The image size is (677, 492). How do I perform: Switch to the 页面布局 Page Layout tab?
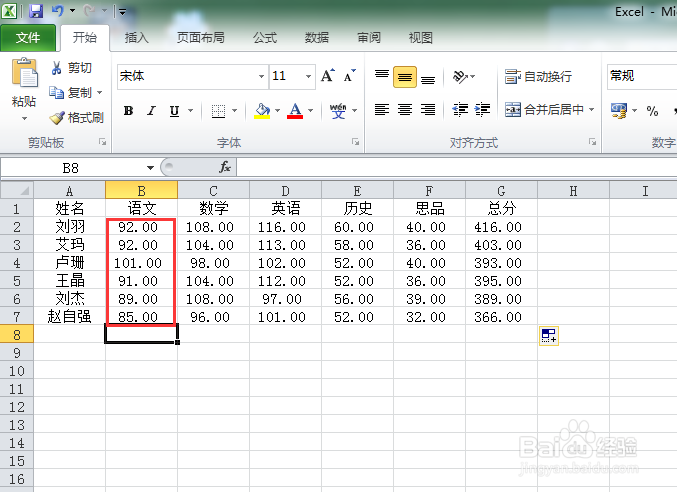(x=200, y=38)
